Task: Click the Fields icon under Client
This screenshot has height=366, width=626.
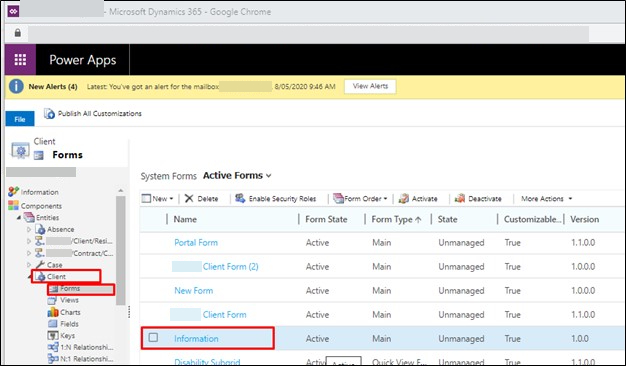Action: (x=53, y=324)
